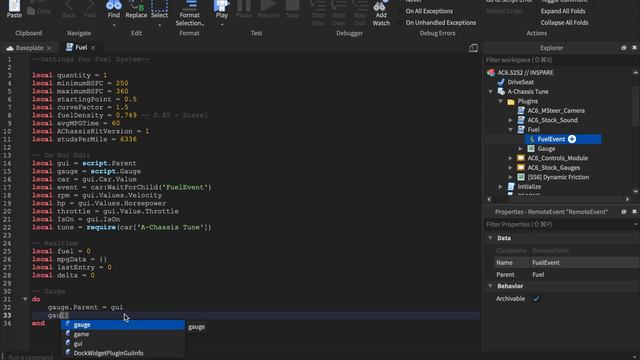Close the Properties panel
The height and width of the screenshot is (360, 640).
coord(634,212)
